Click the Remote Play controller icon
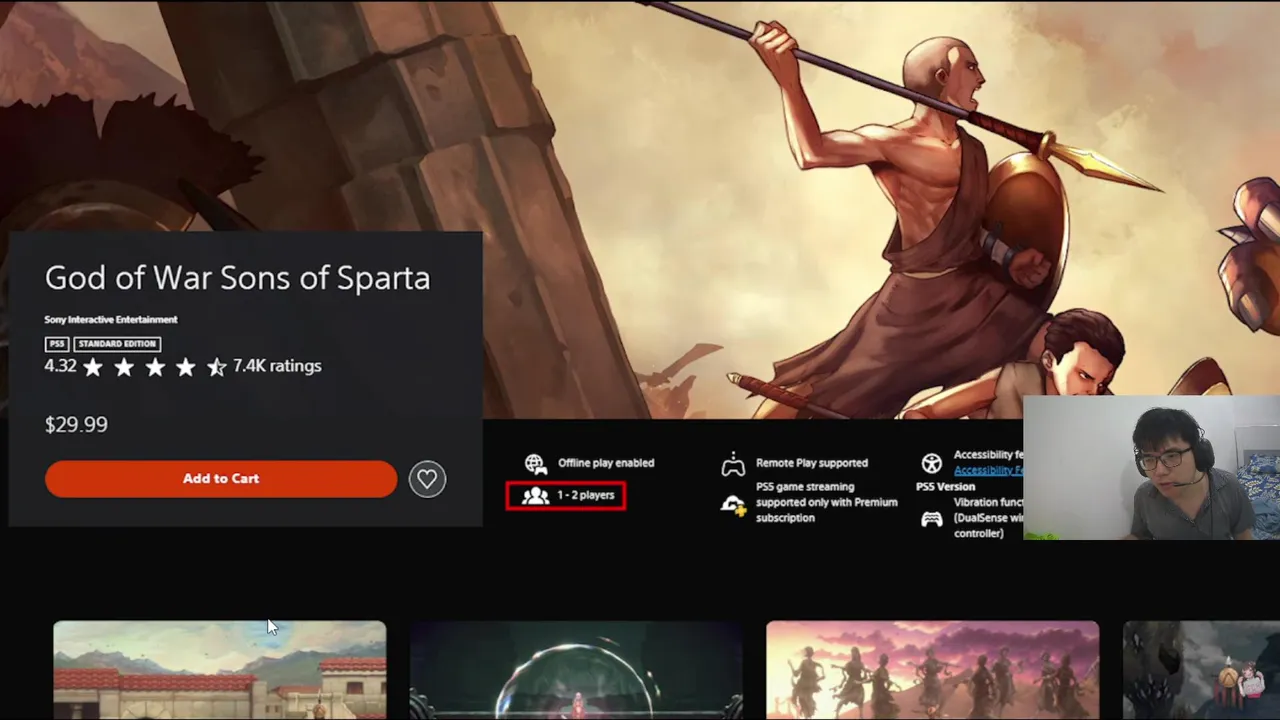The height and width of the screenshot is (720, 1280). point(733,464)
